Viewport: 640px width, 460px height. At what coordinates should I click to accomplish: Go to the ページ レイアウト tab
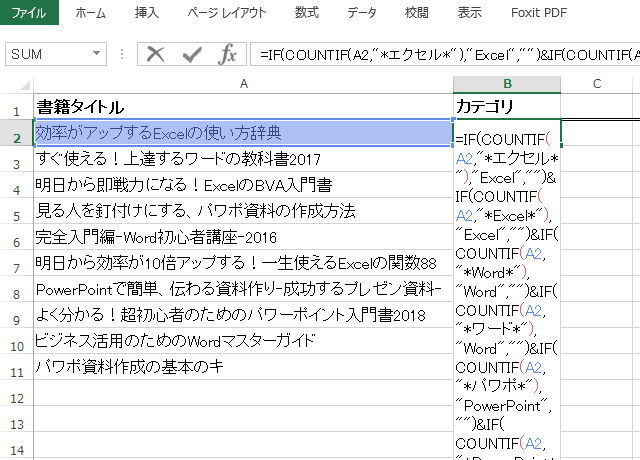(228, 13)
